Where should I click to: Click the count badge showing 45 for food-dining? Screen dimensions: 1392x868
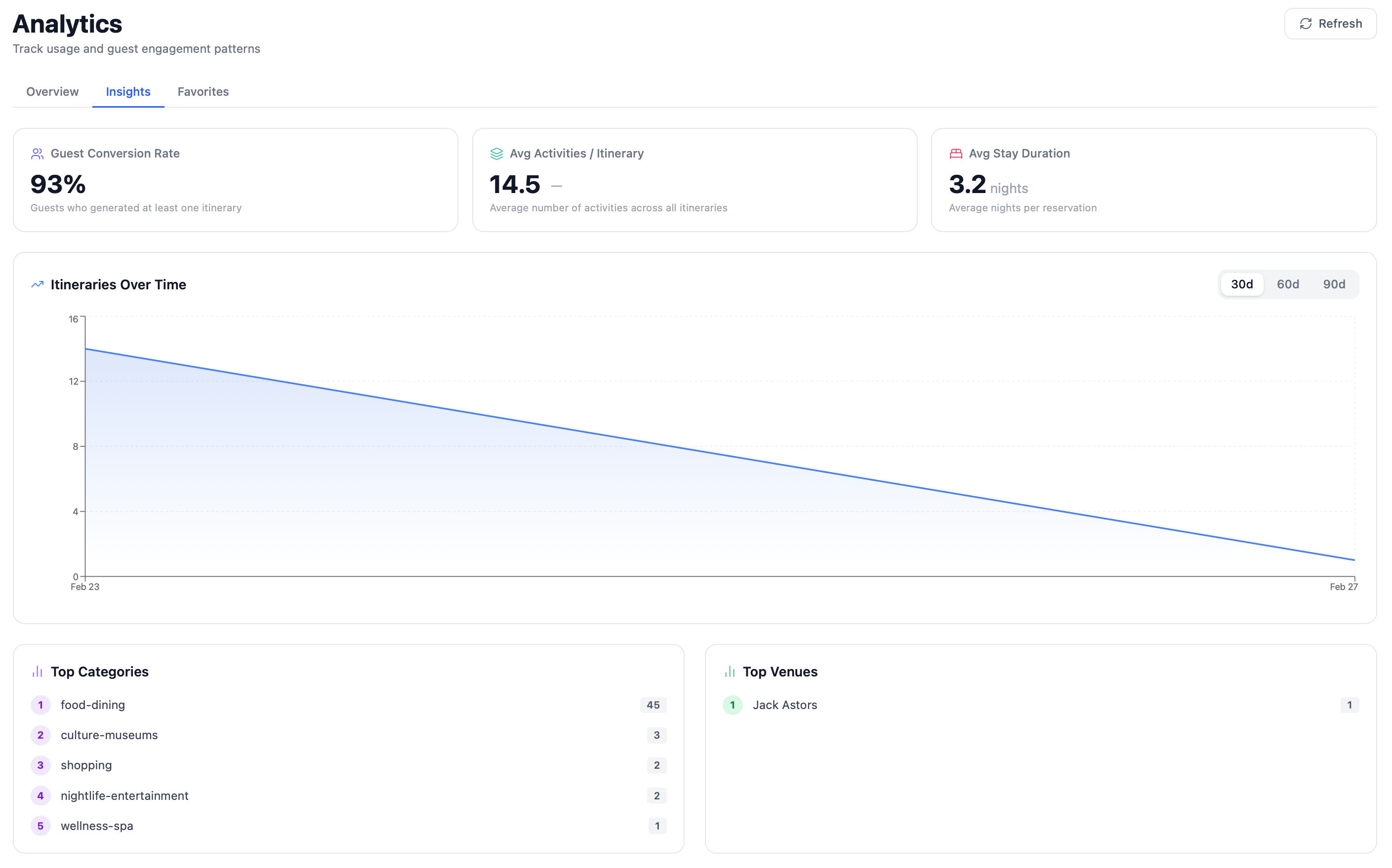pos(653,705)
